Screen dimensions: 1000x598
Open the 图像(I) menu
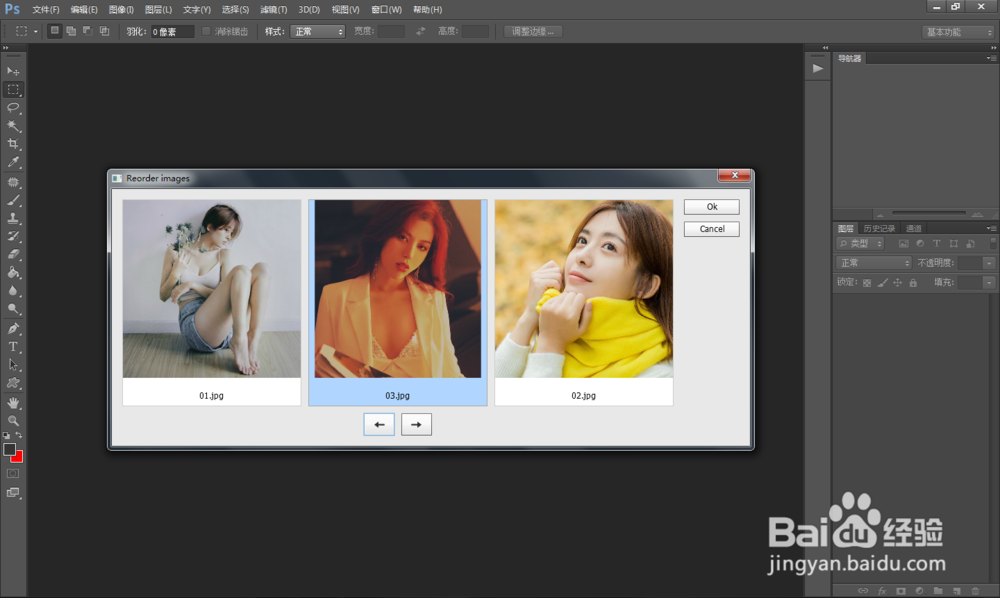[121, 10]
